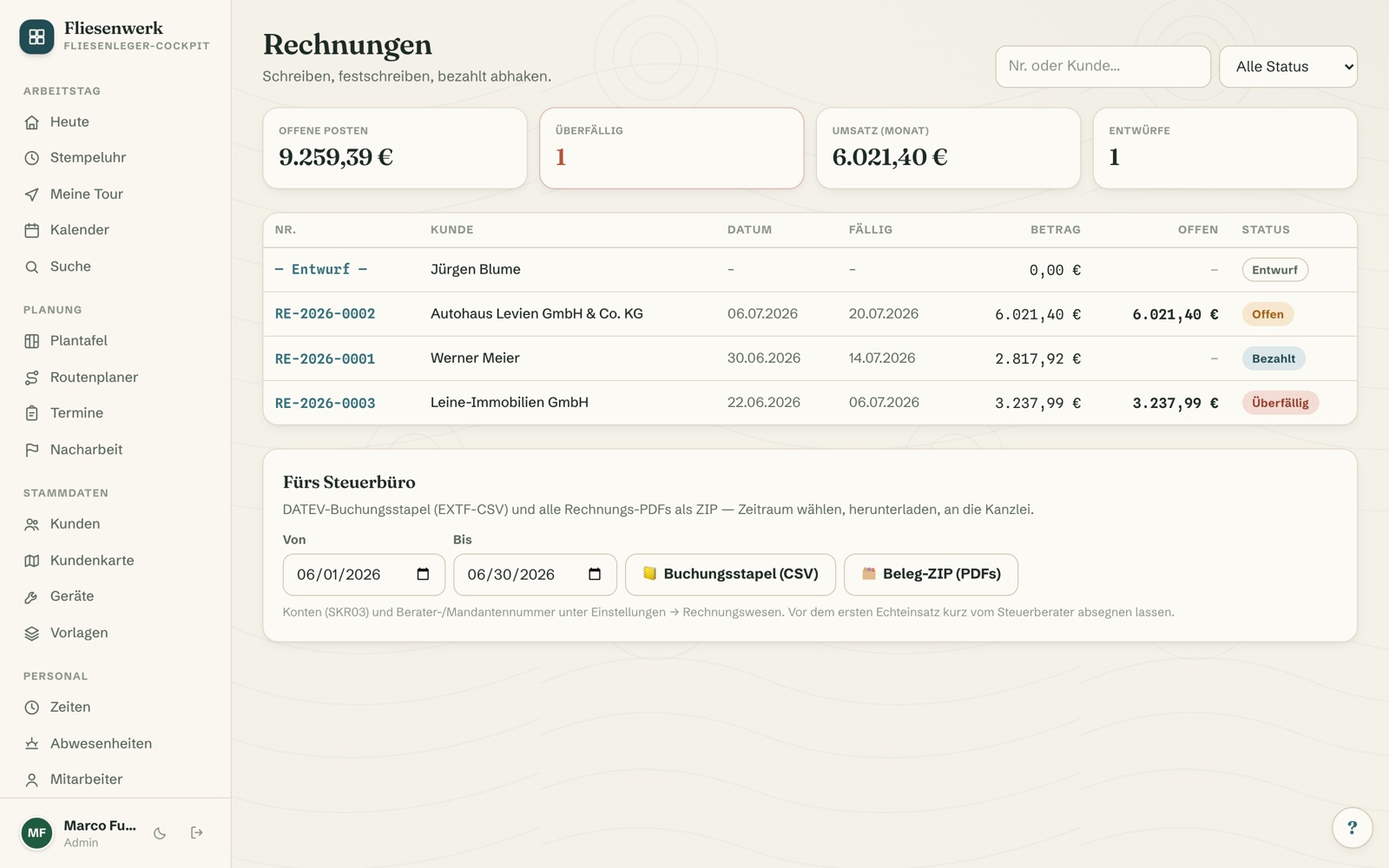Click the MF user avatar
The image size is (1389, 868).
click(x=36, y=833)
